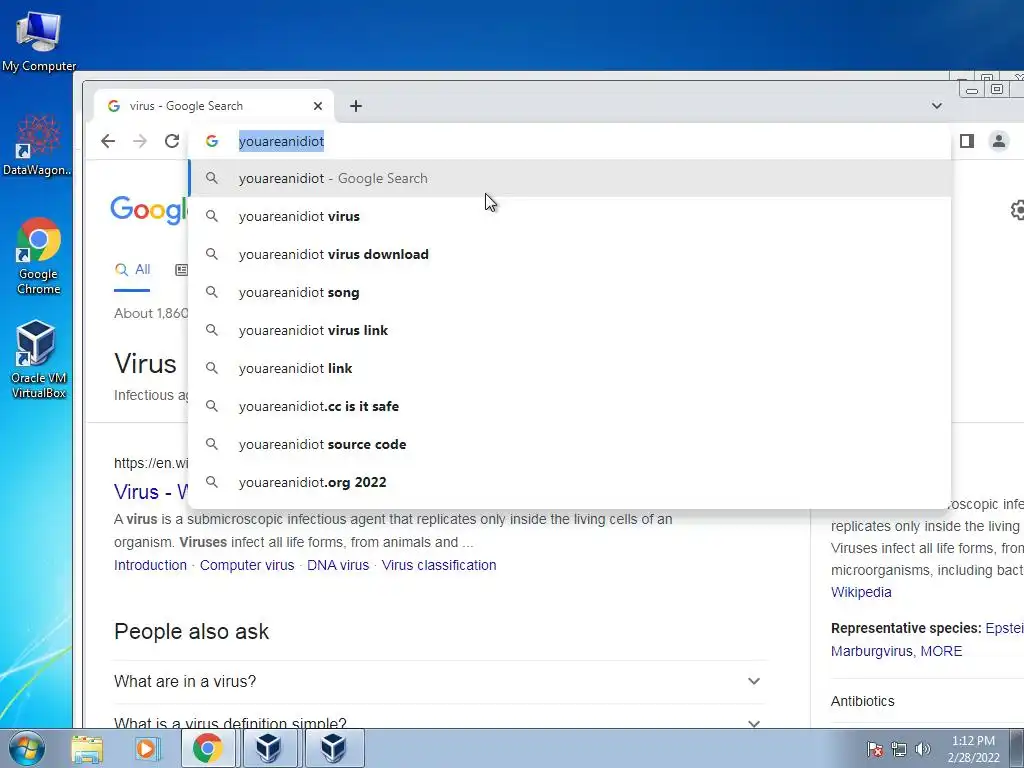This screenshot has height=768, width=1024.
Task: Open the 'Introduction' sitelink
Action: pos(150,565)
